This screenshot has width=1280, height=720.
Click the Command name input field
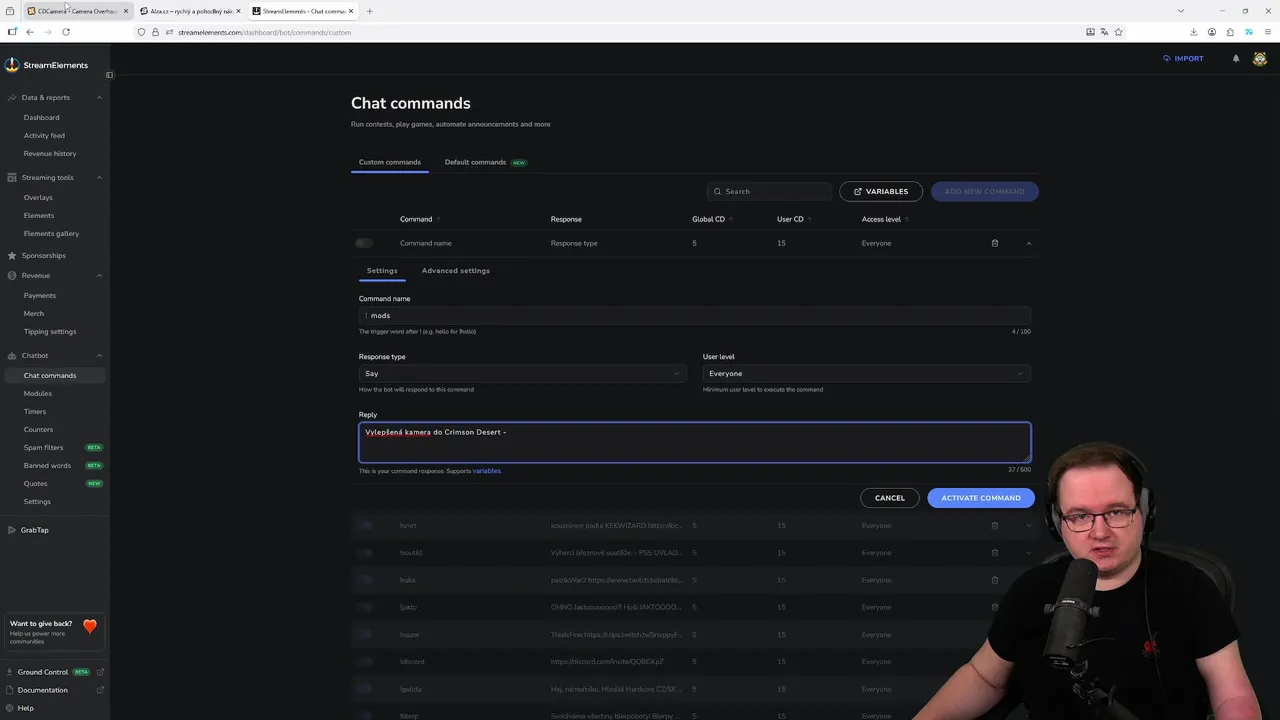[x=695, y=315]
